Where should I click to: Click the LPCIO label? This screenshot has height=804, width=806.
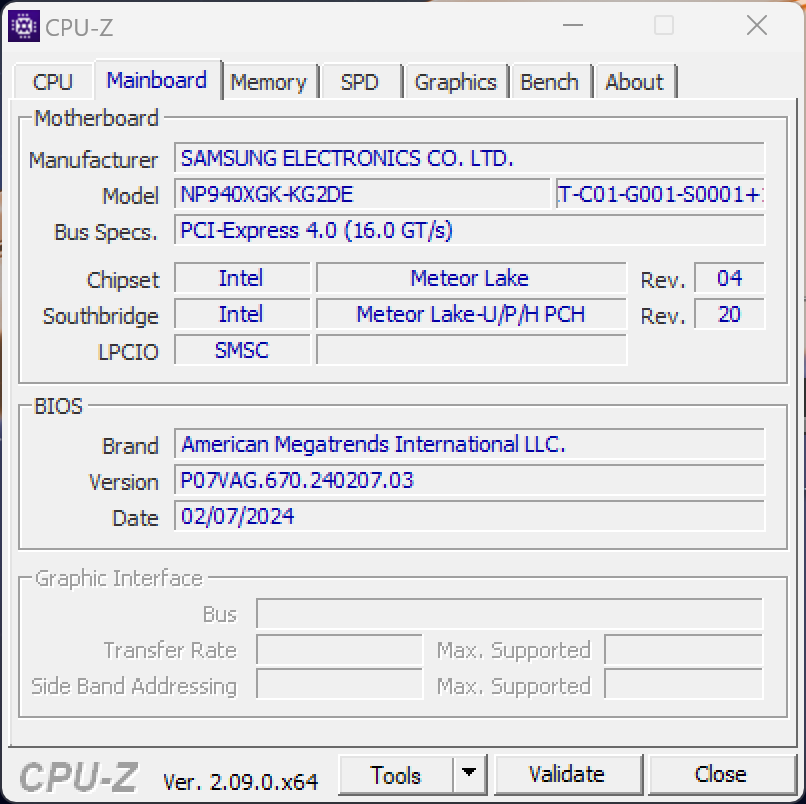click(128, 352)
